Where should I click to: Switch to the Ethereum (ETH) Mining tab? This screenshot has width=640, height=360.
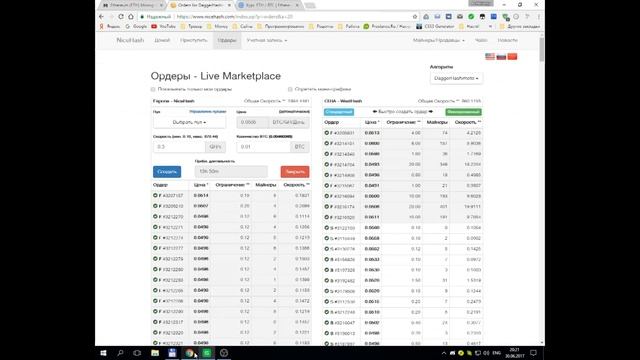point(131,5)
